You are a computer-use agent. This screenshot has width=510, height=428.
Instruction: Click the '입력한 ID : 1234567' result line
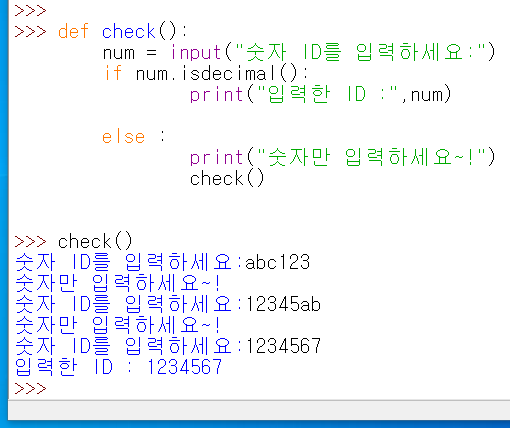tap(118, 367)
